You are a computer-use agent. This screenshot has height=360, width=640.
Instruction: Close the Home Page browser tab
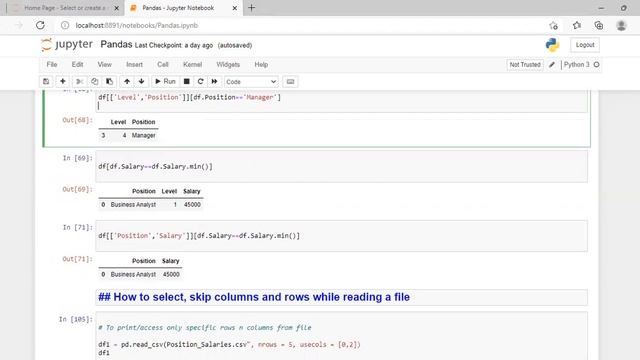click(116, 8)
